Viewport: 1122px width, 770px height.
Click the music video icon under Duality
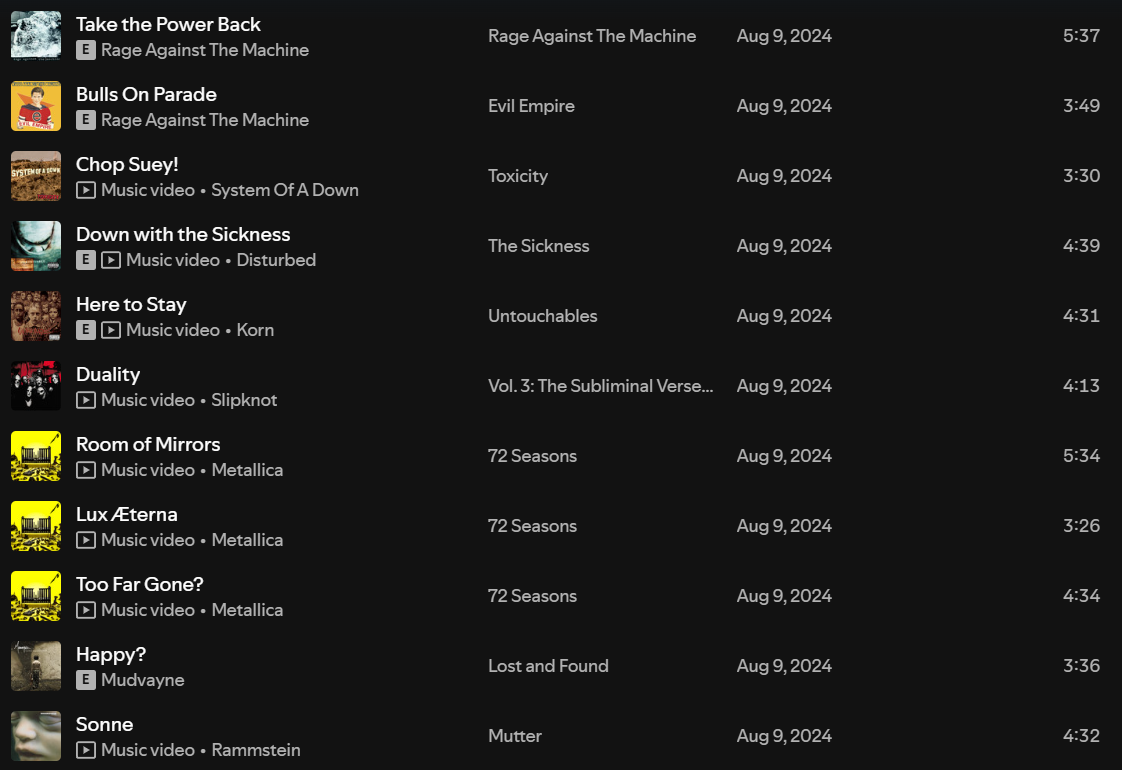(x=86, y=400)
